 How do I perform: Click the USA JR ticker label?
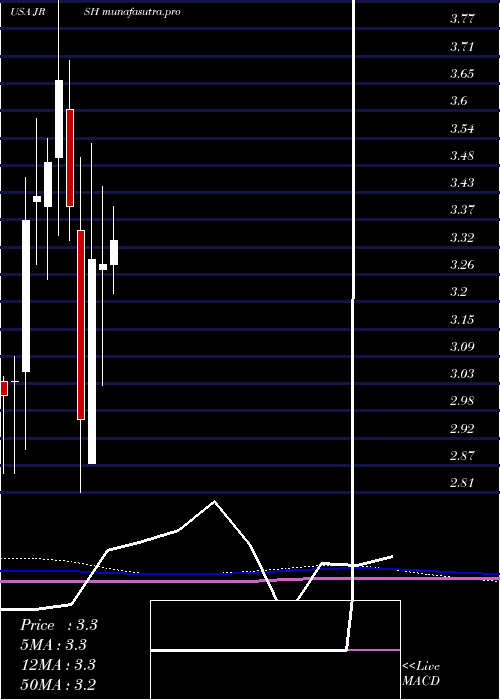coord(28,12)
